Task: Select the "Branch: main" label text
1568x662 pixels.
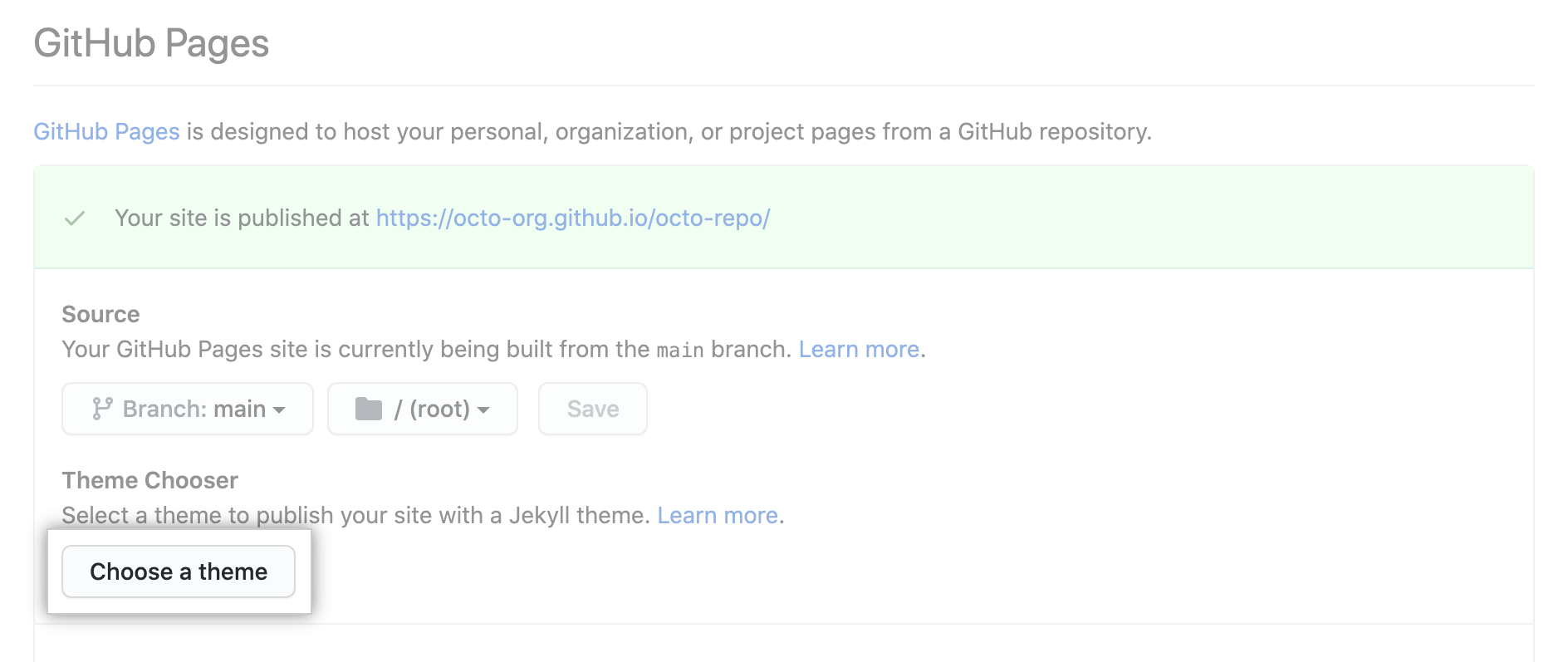Action: pyautogui.click(x=194, y=409)
